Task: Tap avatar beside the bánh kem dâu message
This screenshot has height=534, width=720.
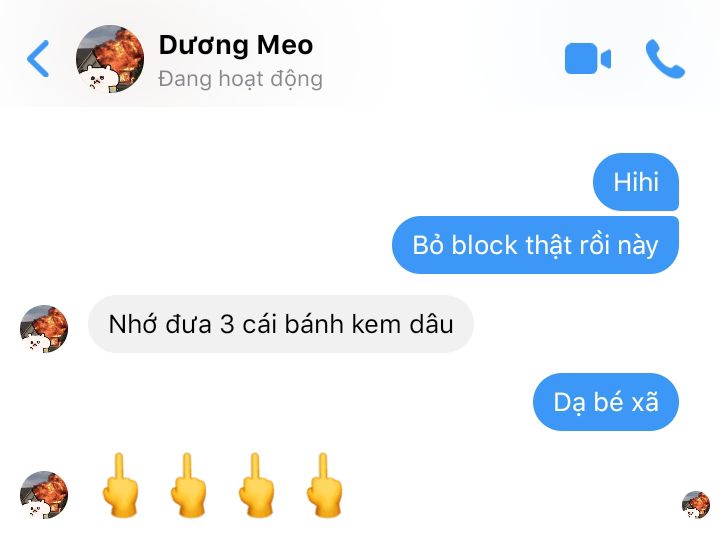Action: [x=44, y=329]
